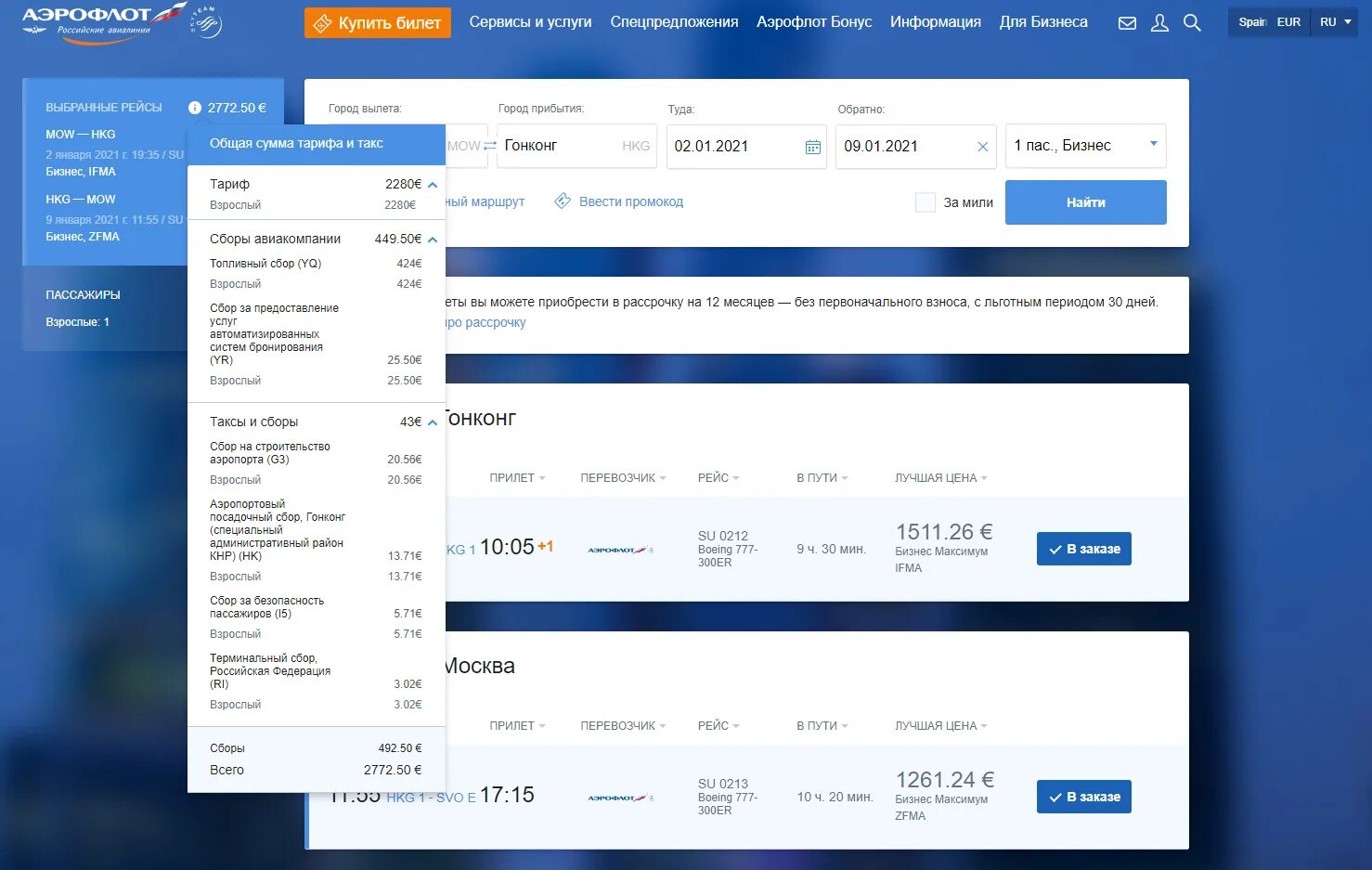This screenshot has width=1372, height=870.
Task: Click Aeroflot carrier logo for SU 0213
Action: point(621,798)
